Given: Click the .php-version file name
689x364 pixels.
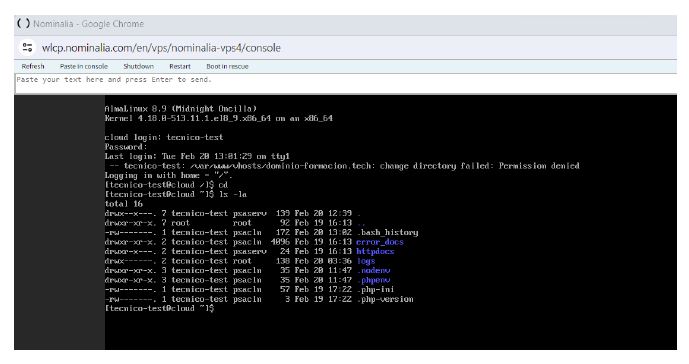Looking at the screenshot, I should (385, 299).
